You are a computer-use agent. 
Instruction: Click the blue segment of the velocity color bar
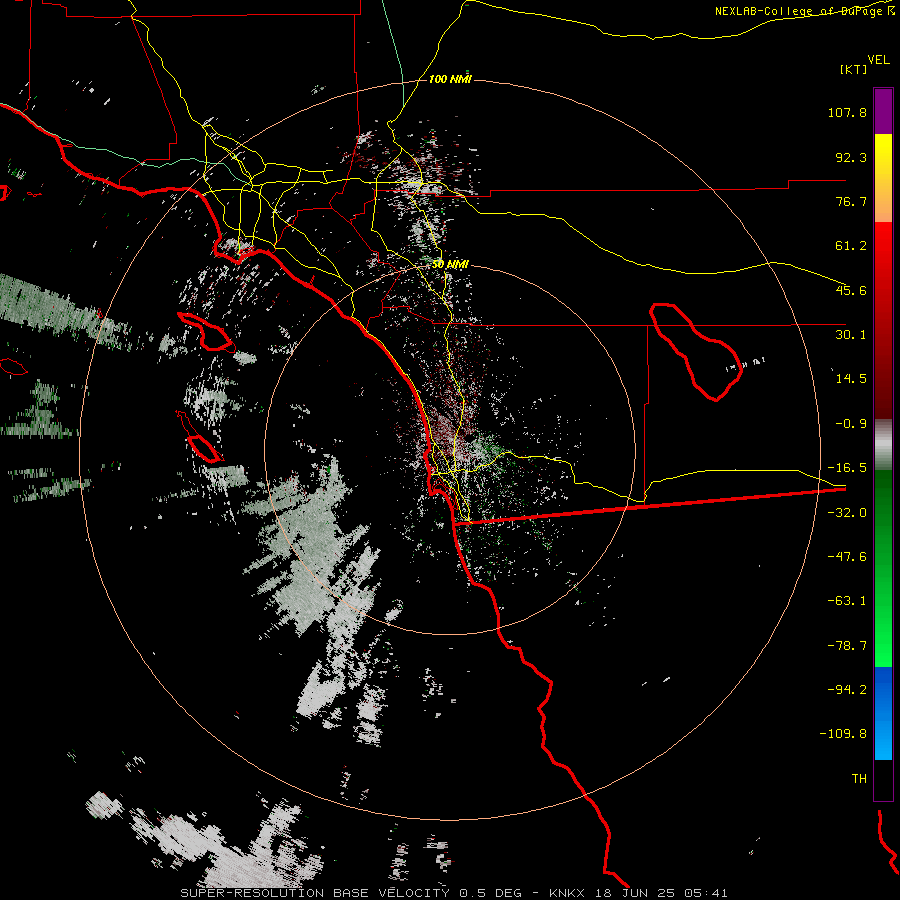tap(883, 713)
